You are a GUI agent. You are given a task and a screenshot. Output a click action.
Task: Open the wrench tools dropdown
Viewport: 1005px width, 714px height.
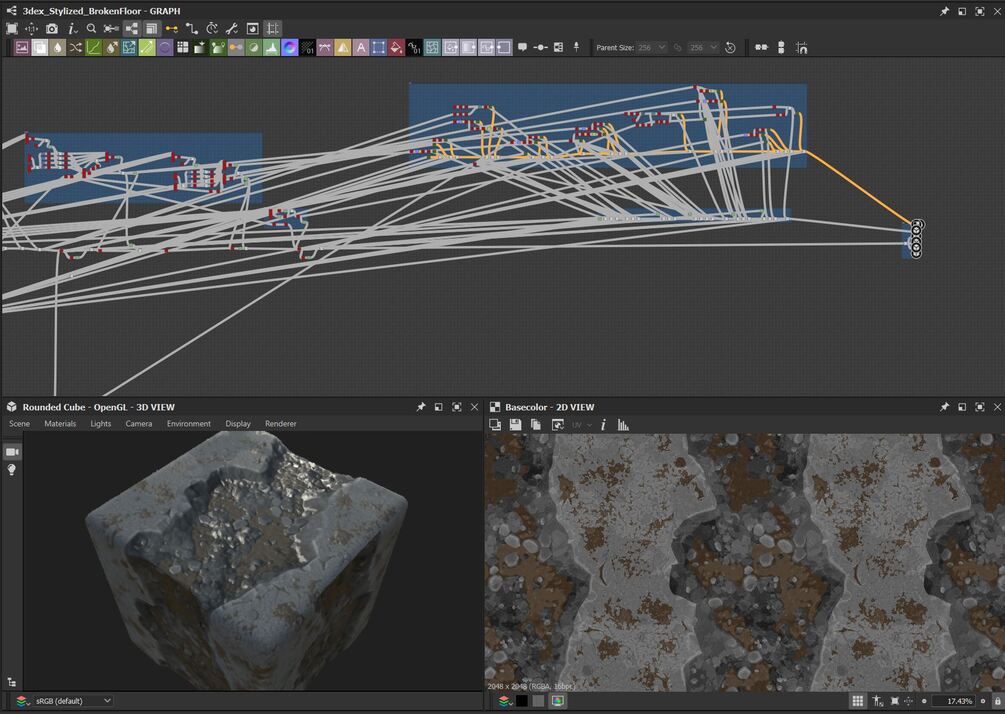[x=232, y=29]
